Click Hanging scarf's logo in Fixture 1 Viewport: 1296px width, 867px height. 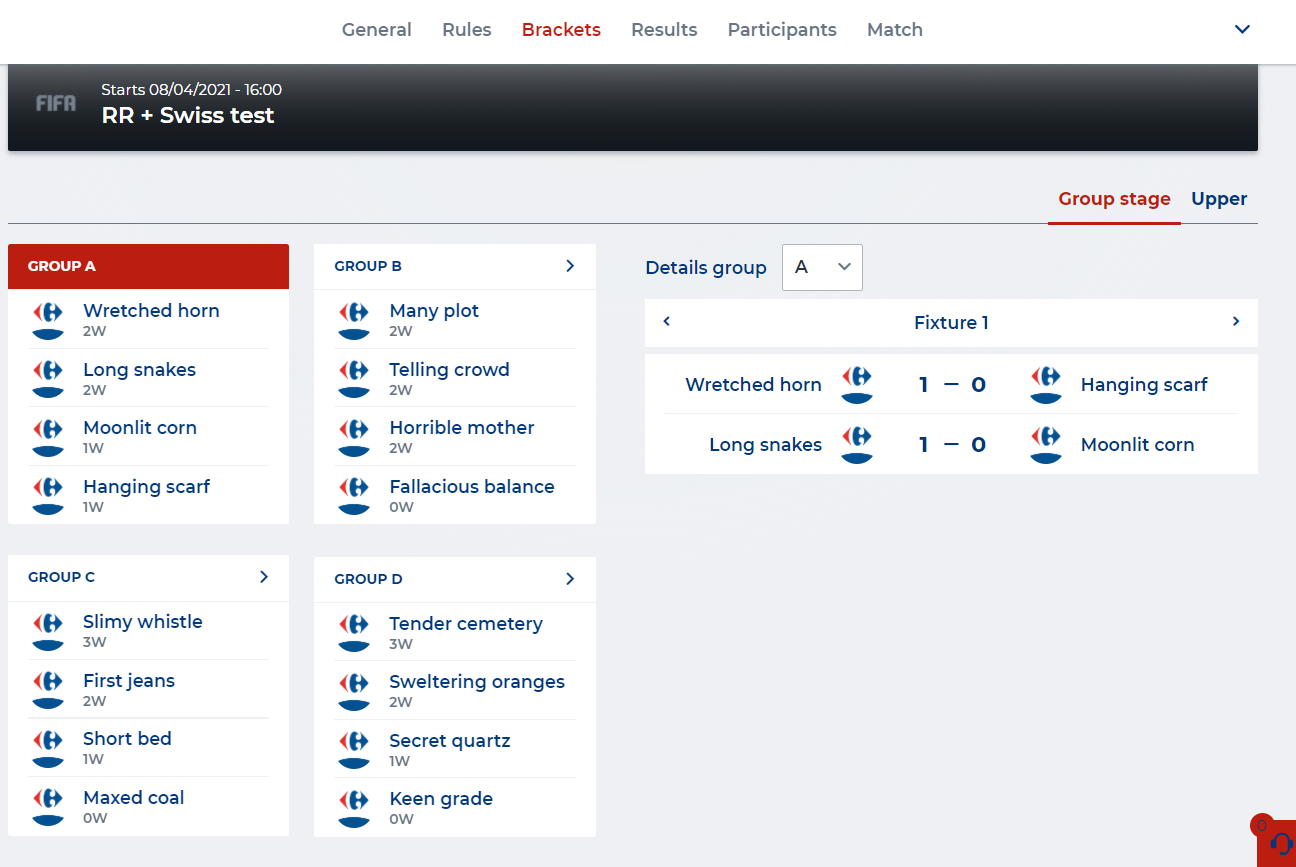coord(1046,385)
